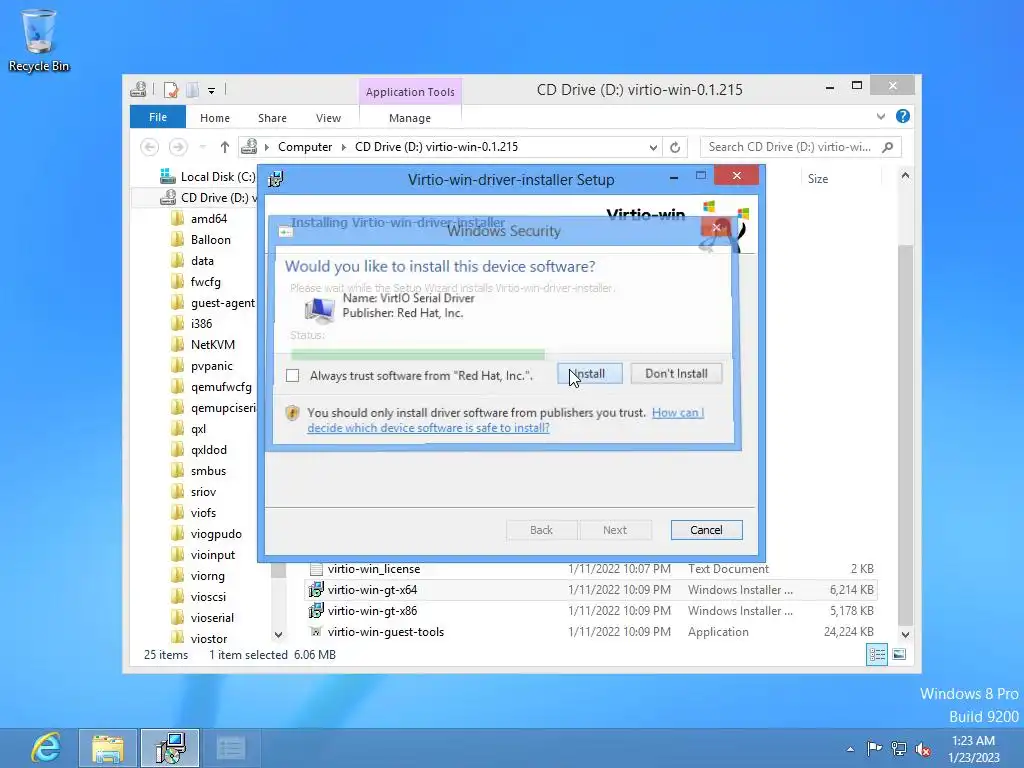The image size is (1024, 768).
Task: Switch to details view icon
Action: pos(876,654)
